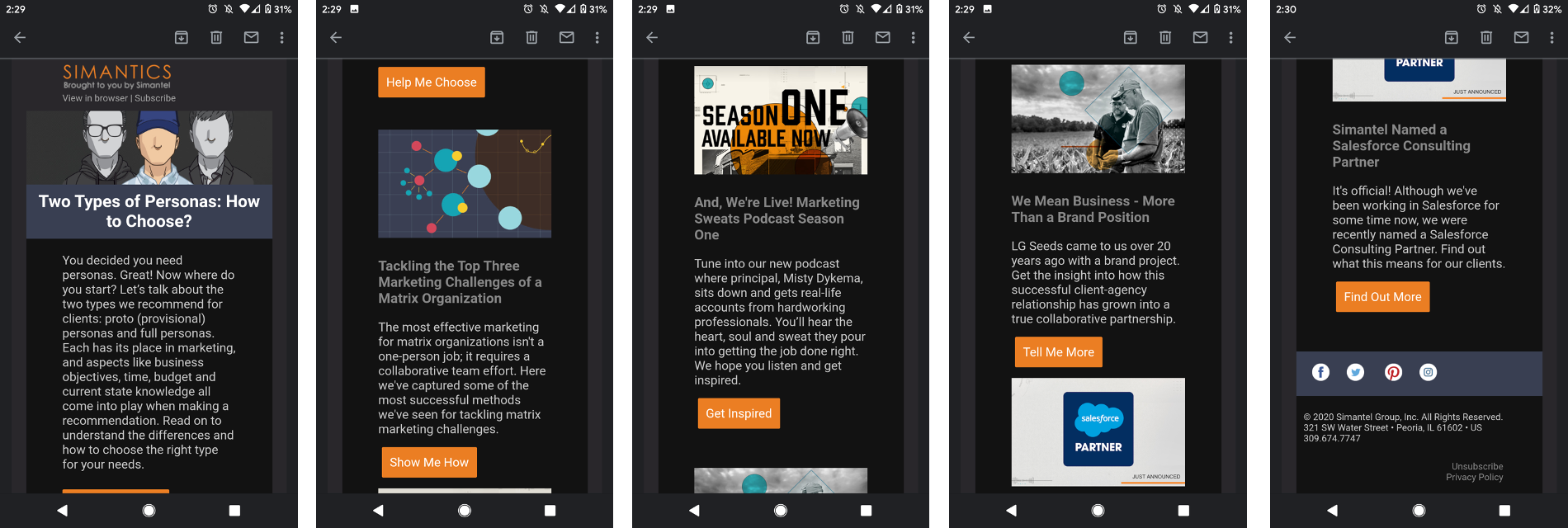Go back from the Tell Me More screen
The height and width of the screenshot is (528, 1568).
(x=969, y=37)
